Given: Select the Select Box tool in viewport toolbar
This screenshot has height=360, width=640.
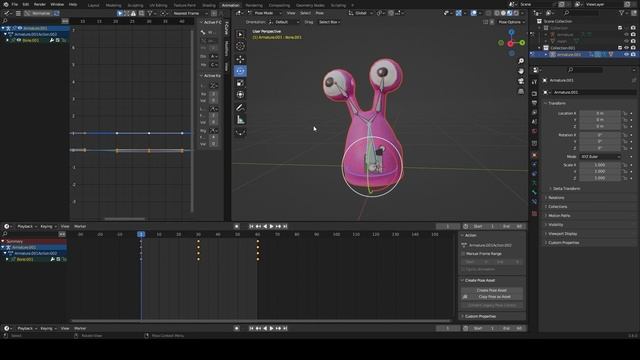Looking at the screenshot, I should tap(240, 35).
